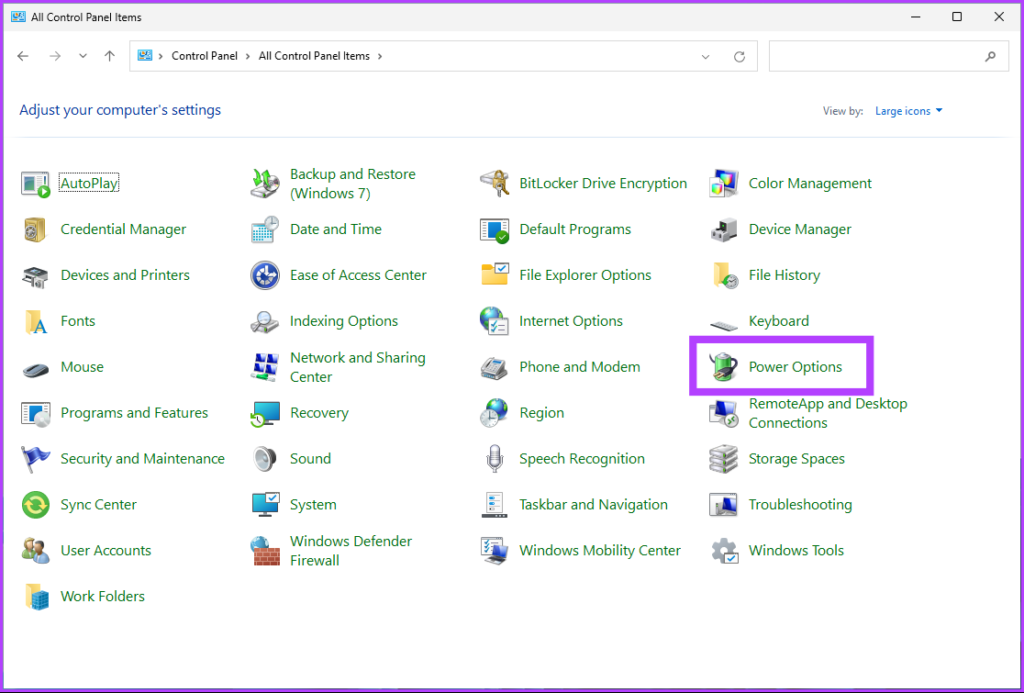Expand the View by Large icons dropdown
The height and width of the screenshot is (693, 1024).
point(908,111)
